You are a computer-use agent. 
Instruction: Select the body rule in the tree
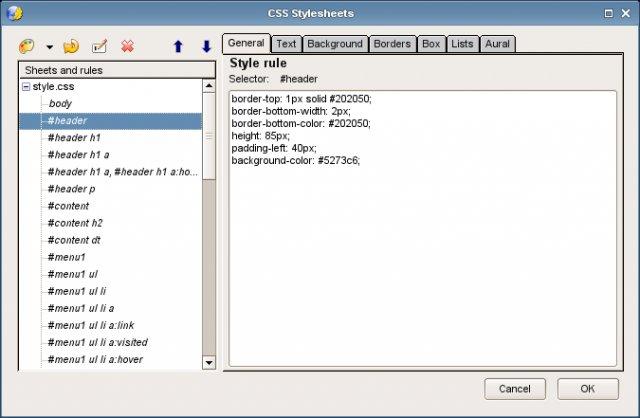coord(60,104)
